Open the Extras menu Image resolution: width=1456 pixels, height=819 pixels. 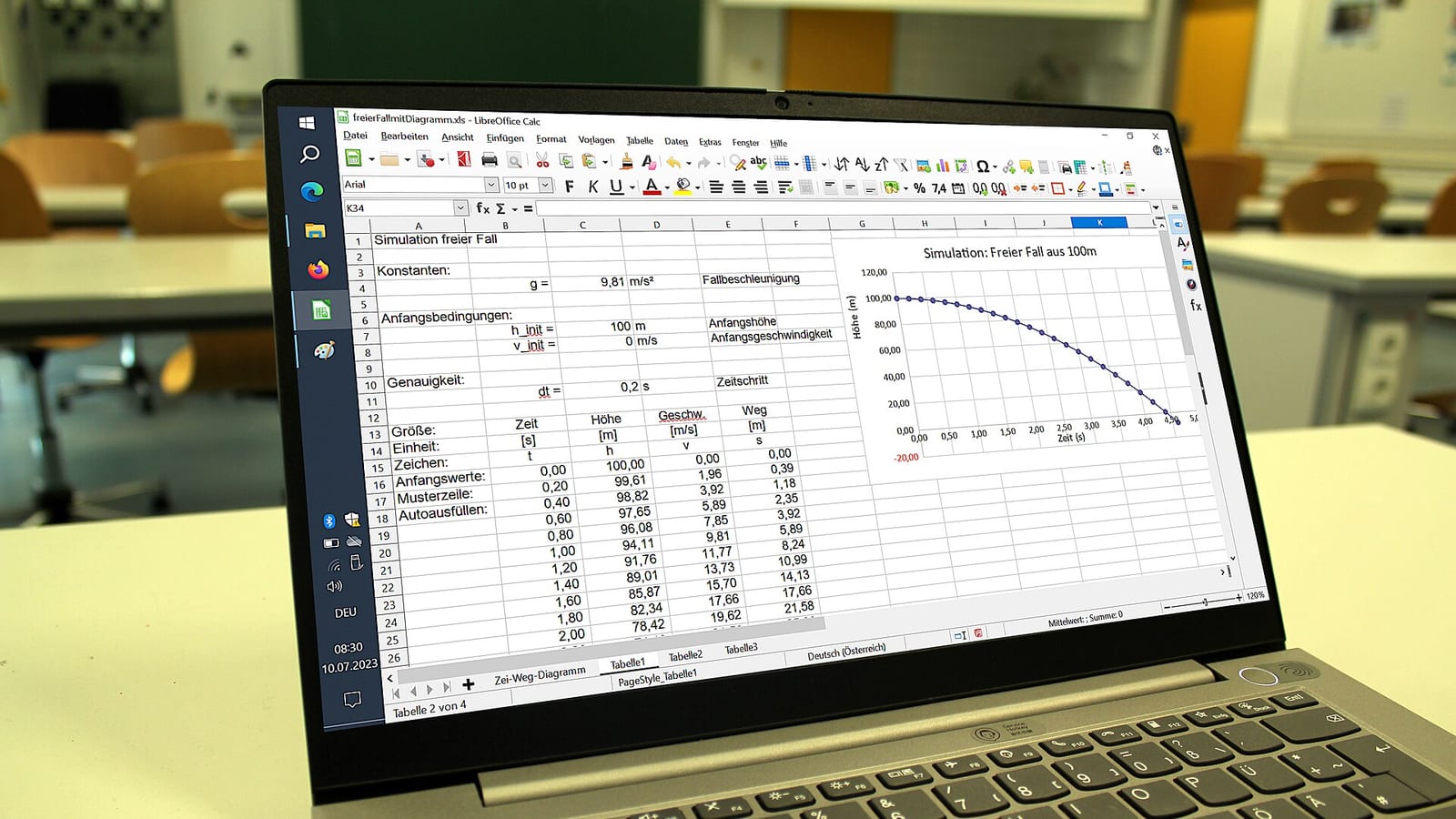pos(710,142)
